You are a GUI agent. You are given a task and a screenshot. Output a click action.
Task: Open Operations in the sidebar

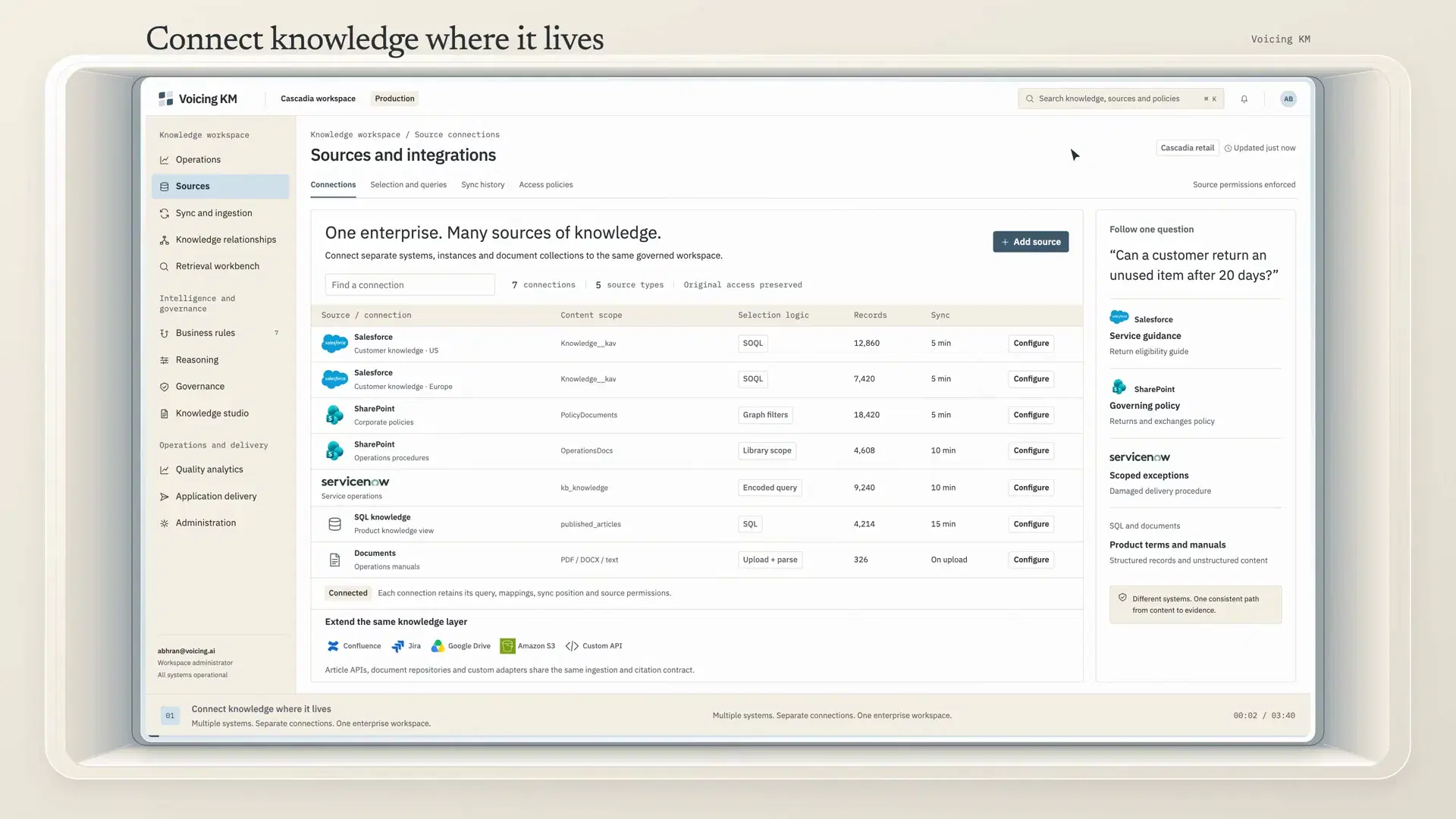pos(220,159)
